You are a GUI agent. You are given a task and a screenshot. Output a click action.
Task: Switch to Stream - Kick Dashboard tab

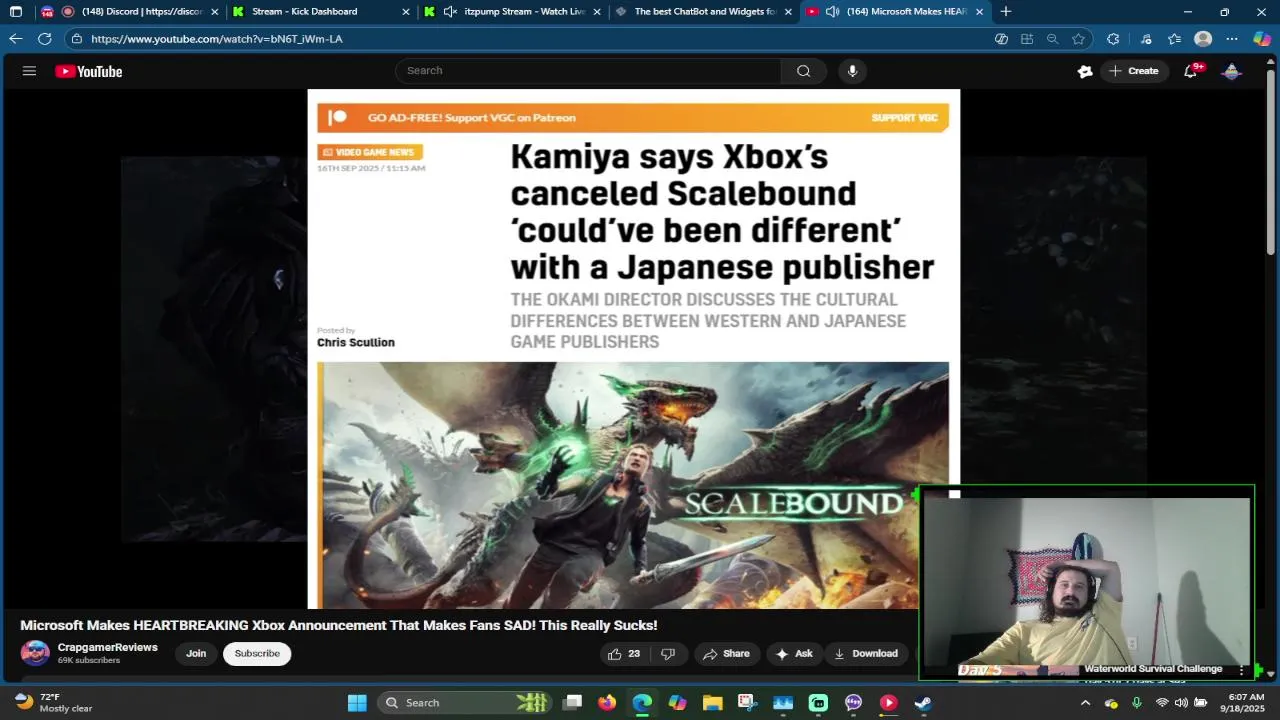coord(320,12)
